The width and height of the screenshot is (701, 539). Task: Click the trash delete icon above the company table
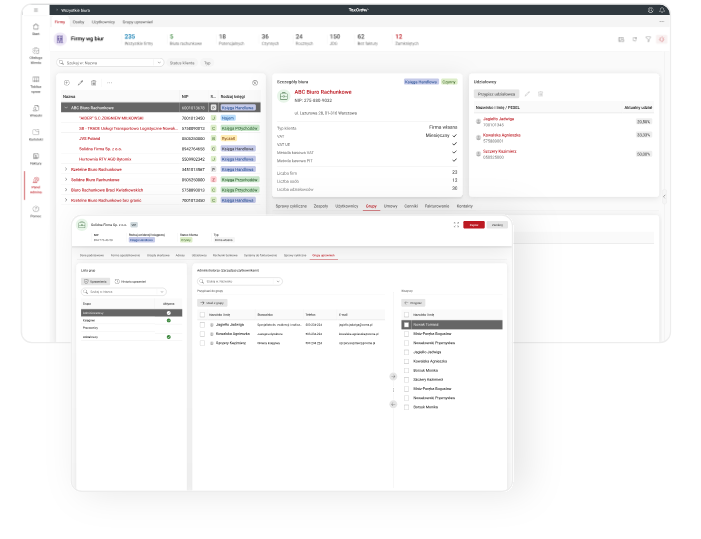pos(94,82)
